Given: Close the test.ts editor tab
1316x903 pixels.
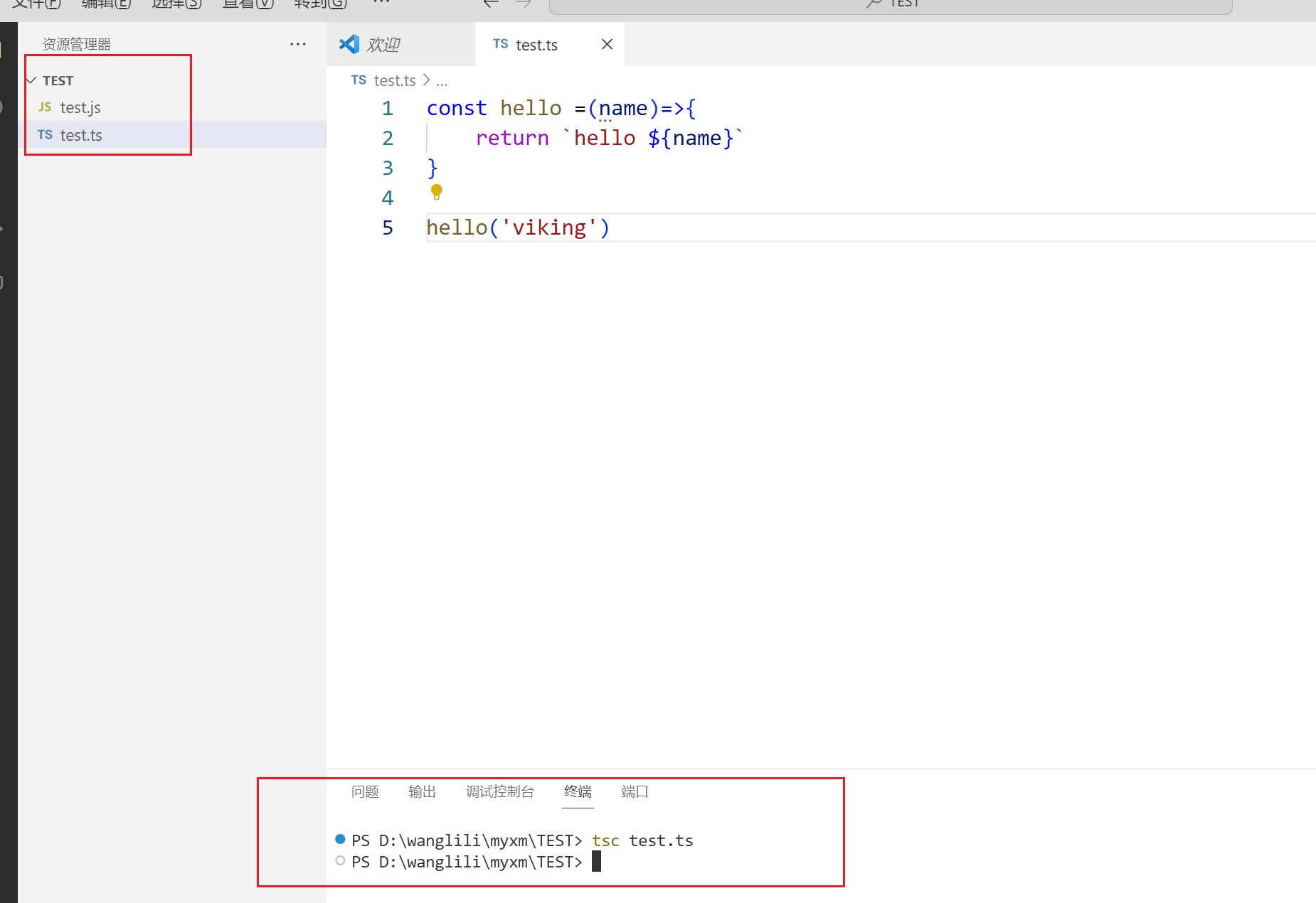Looking at the screenshot, I should click(x=607, y=45).
